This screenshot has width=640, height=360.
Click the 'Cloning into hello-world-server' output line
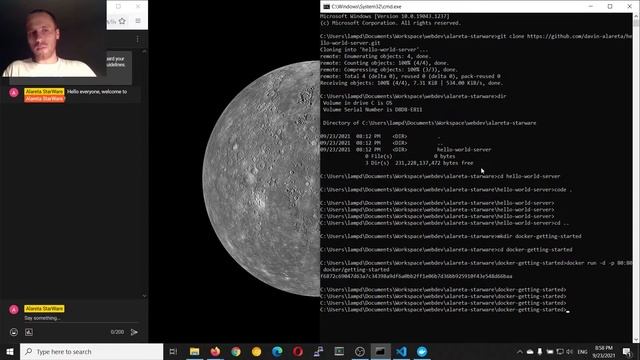[x=374, y=50]
